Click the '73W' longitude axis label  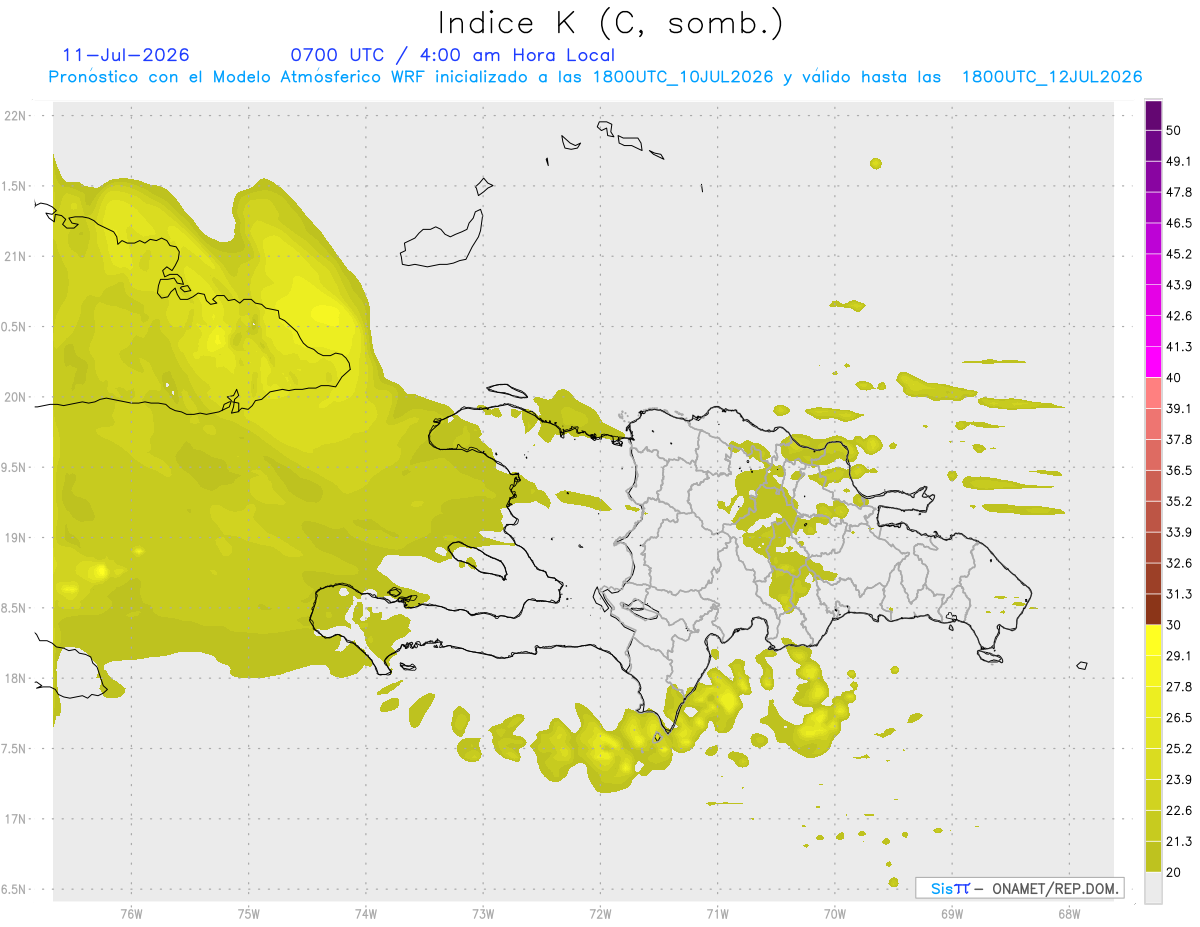(x=483, y=914)
